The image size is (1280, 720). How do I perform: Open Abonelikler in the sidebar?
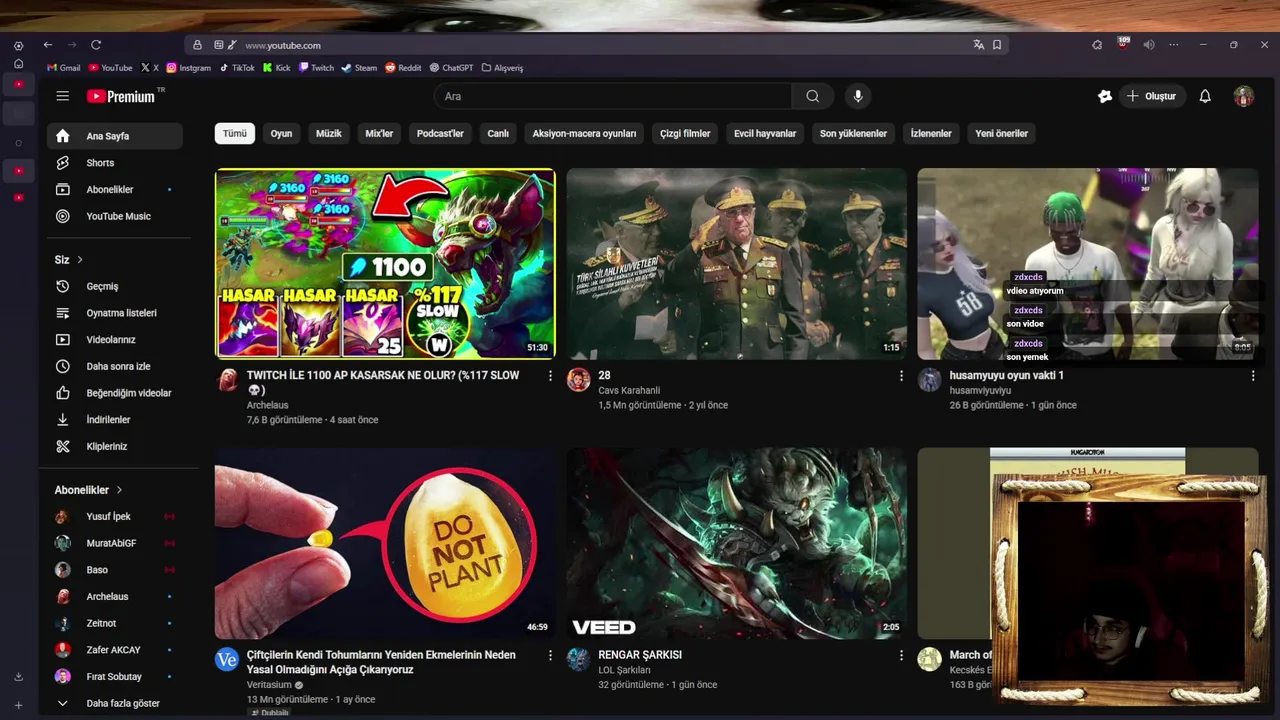(x=115, y=190)
